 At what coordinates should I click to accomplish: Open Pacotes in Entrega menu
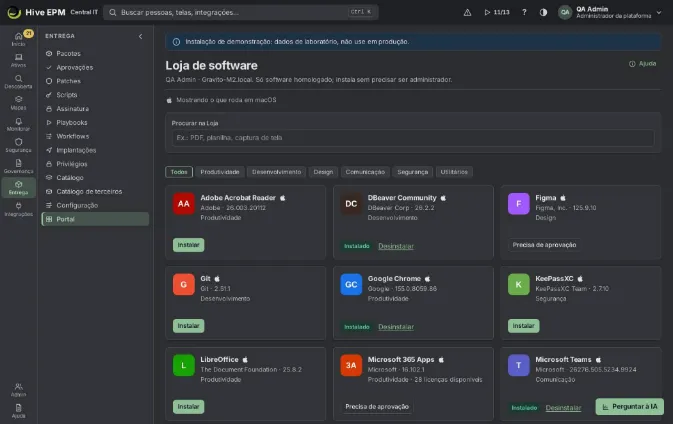[95, 54]
